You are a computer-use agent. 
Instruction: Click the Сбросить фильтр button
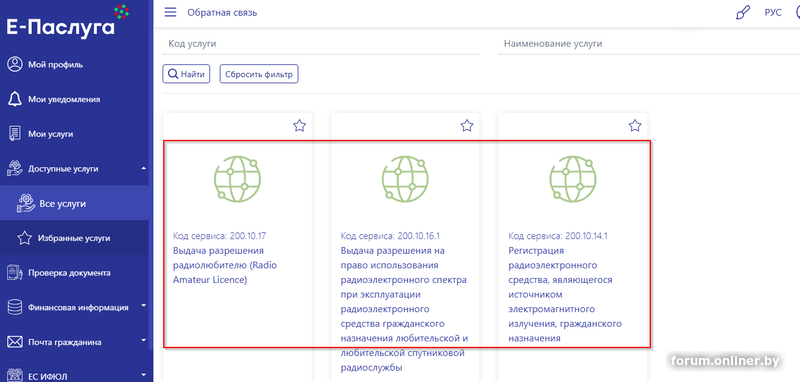pos(259,74)
